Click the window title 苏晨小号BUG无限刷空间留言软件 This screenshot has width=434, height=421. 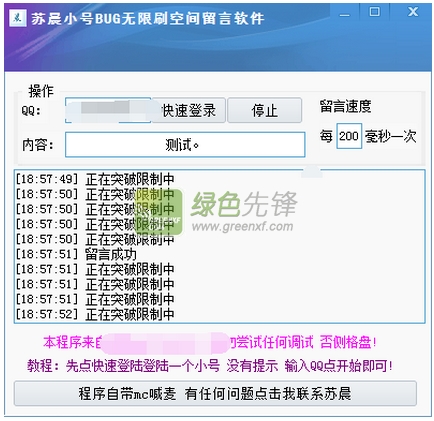[148, 19]
